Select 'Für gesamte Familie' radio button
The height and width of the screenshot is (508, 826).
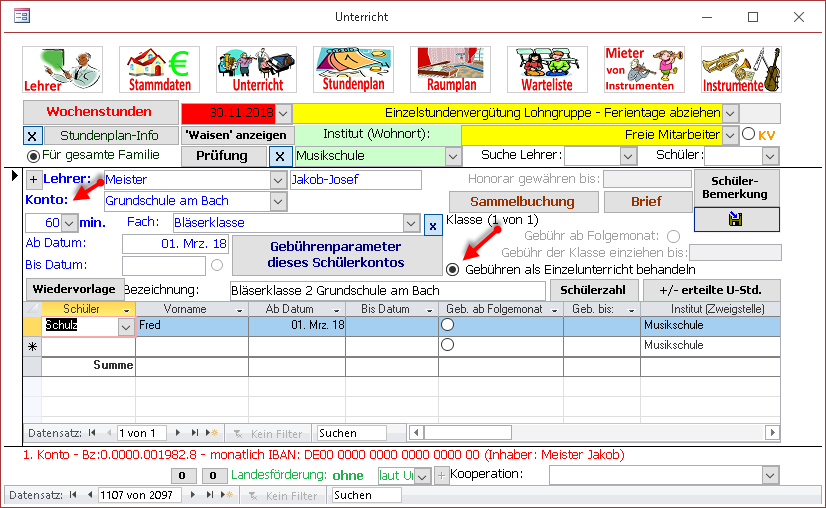coord(33,155)
